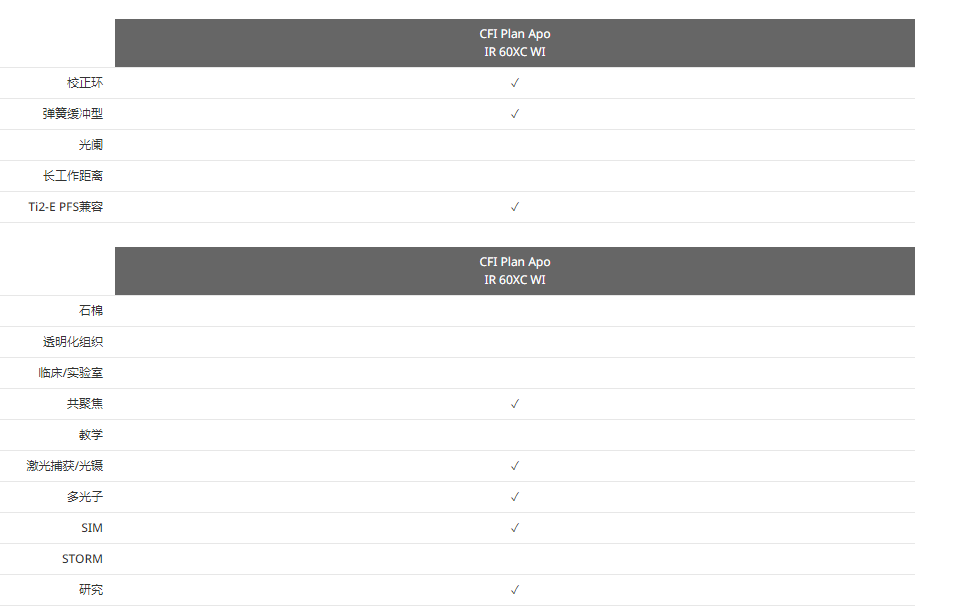
Task: Click the checkmark in the 校正环 row
Action: tap(515, 83)
